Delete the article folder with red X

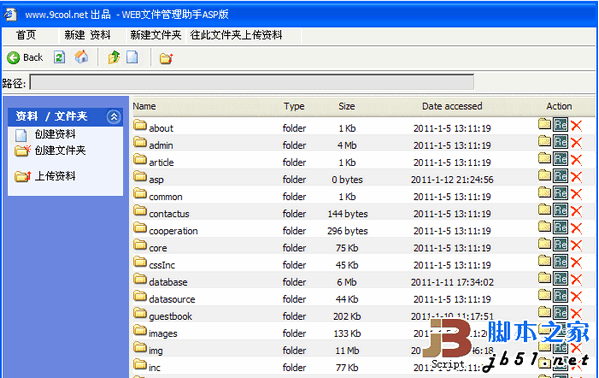[576, 160]
